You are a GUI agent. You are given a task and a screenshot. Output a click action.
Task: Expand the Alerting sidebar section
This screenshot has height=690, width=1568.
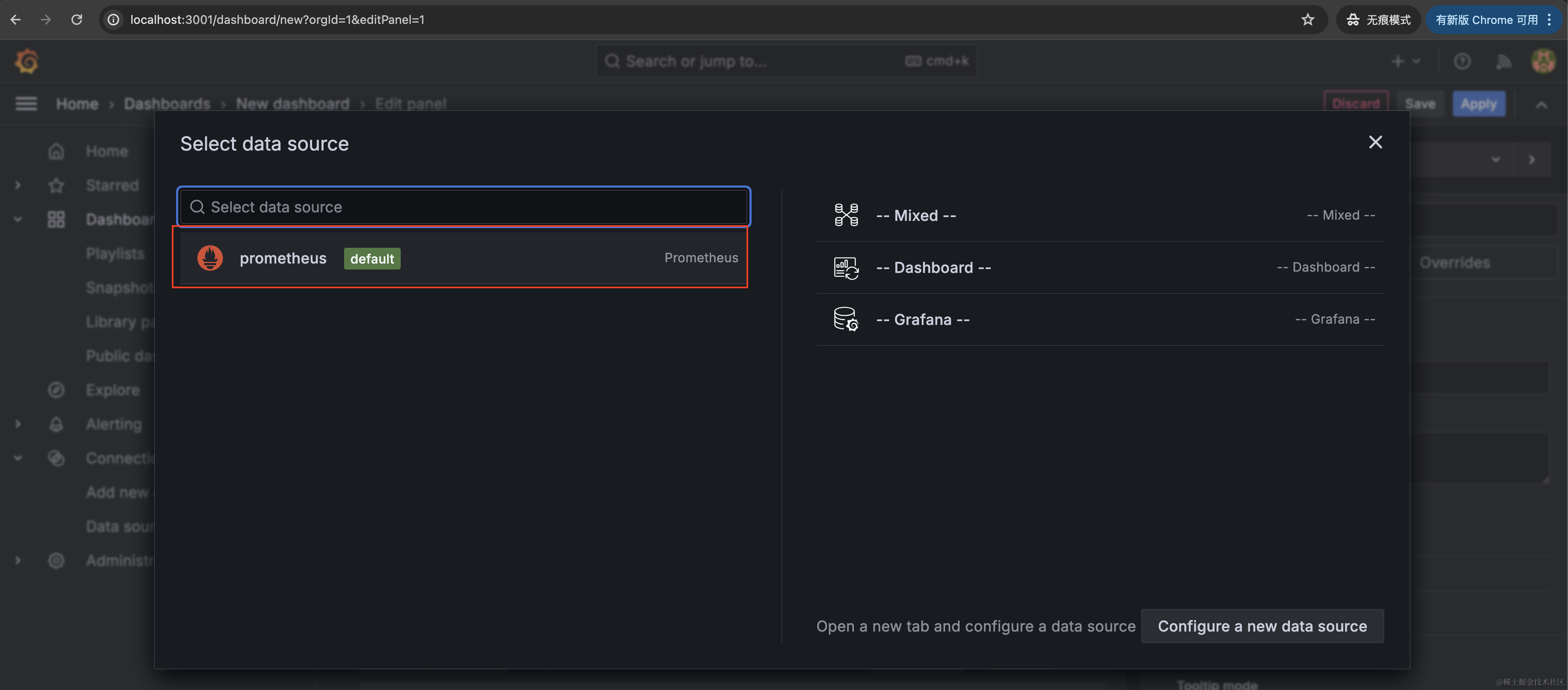(17, 424)
